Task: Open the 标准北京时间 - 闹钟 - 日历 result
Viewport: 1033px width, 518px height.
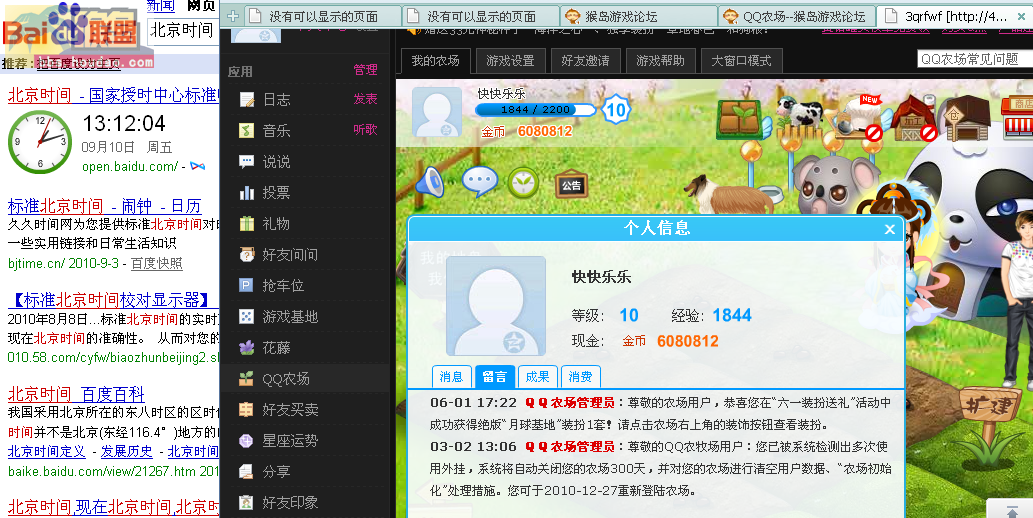Action: coord(103,206)
